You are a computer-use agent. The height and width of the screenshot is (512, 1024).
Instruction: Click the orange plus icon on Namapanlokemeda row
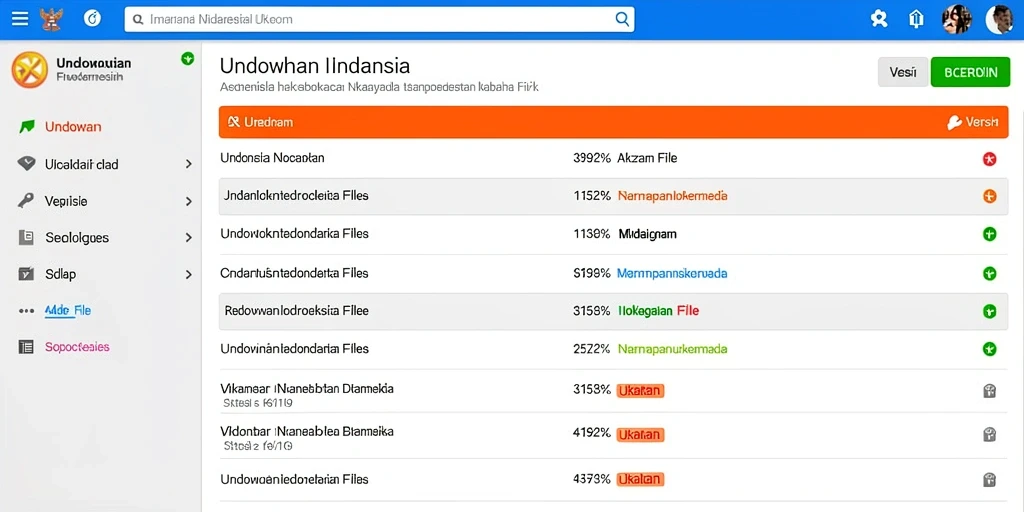pos(989,196)
